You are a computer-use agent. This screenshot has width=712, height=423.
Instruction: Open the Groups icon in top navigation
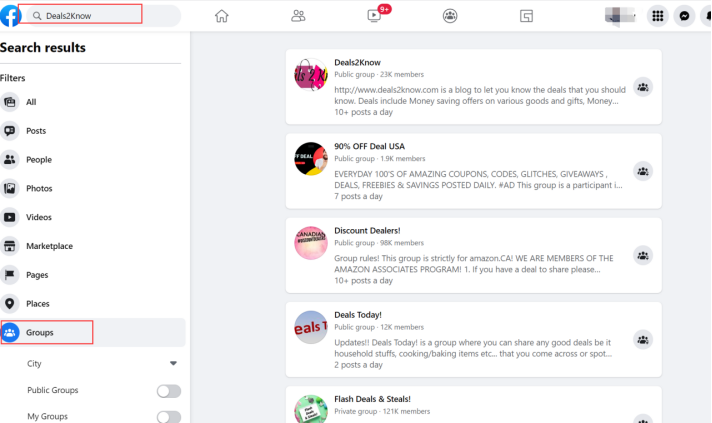(x=450, y=16)
